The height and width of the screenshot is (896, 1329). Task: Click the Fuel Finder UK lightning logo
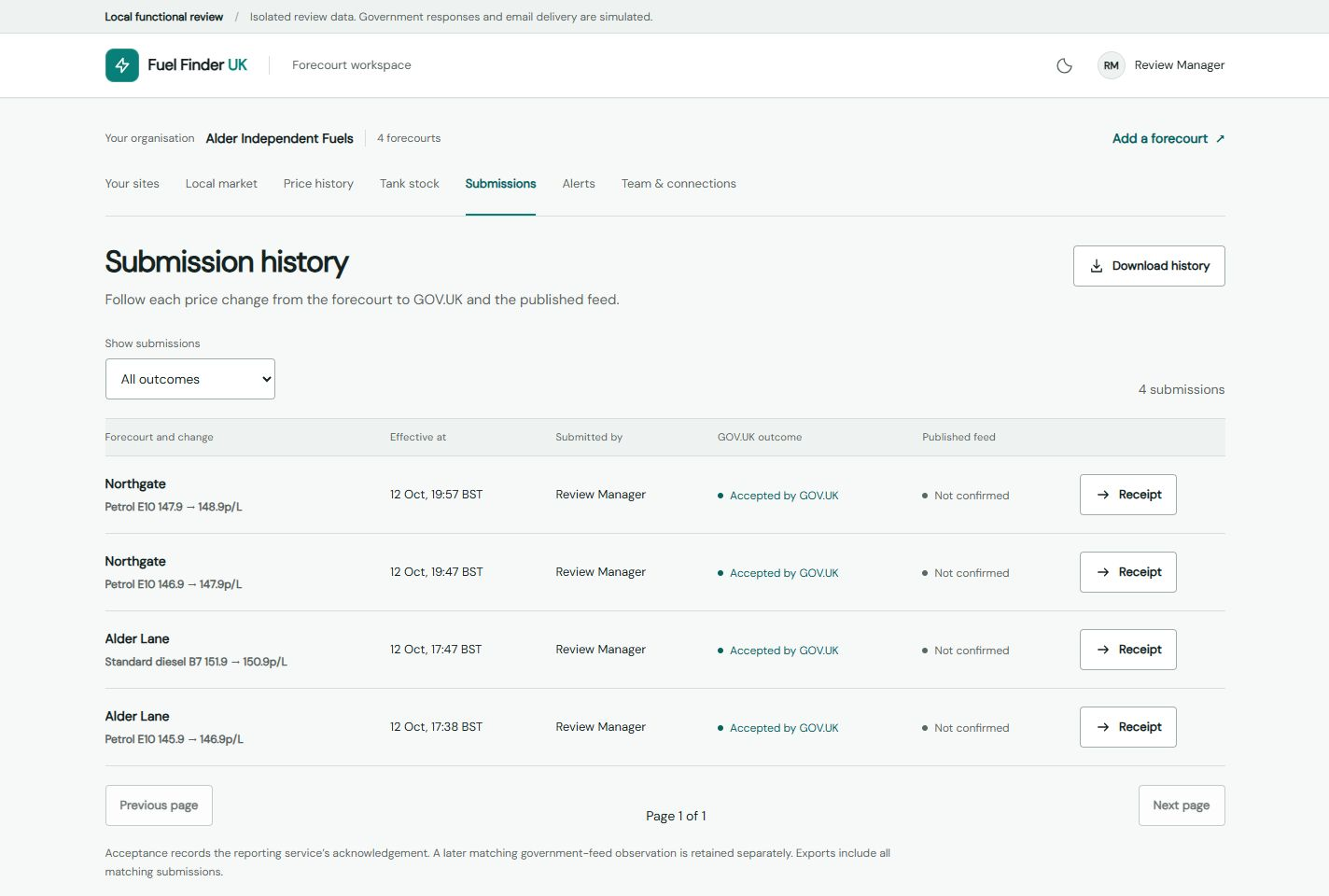pyautogui.click(x=122, y=65)
